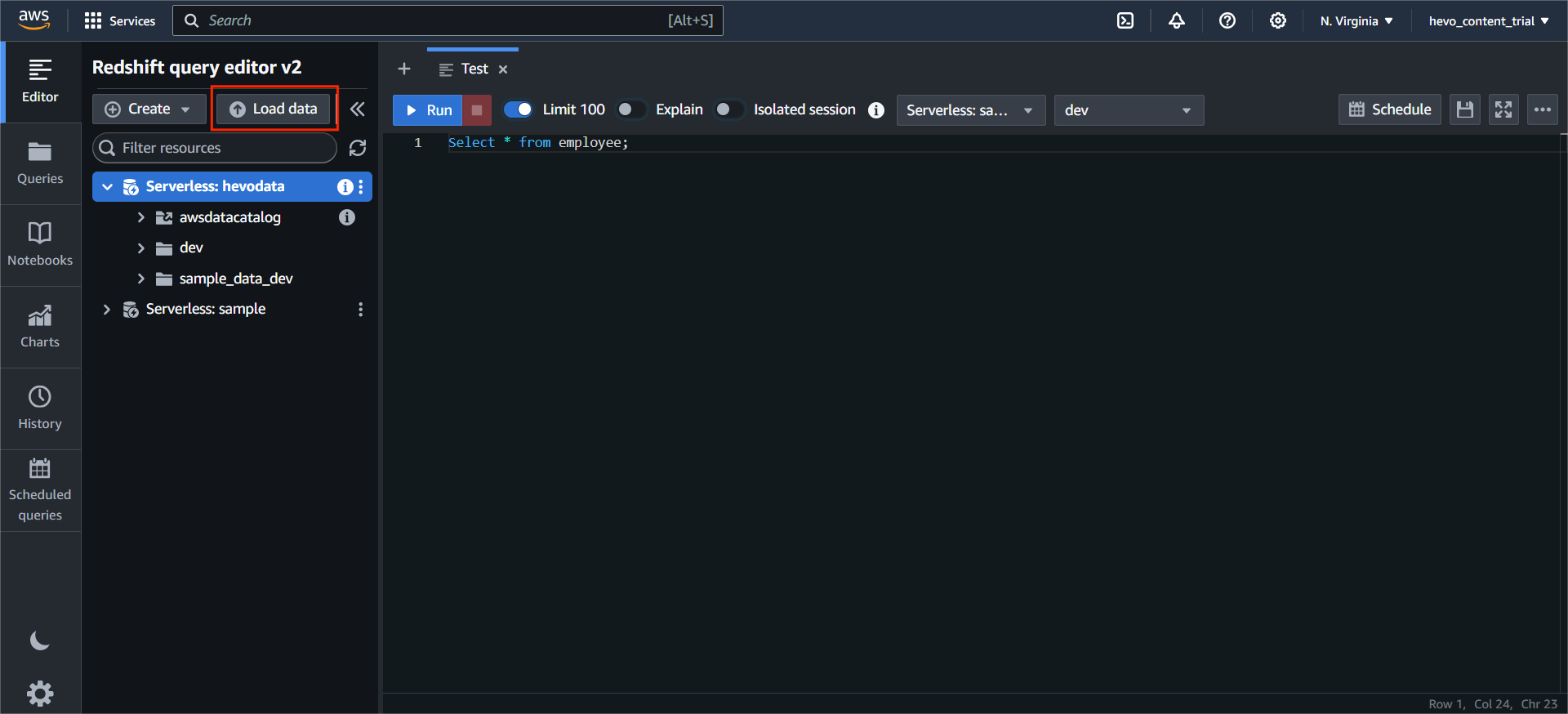Expand the Serverless: sample node
The height and width of the screenshot is (714, 1568).
coord(107,310)
